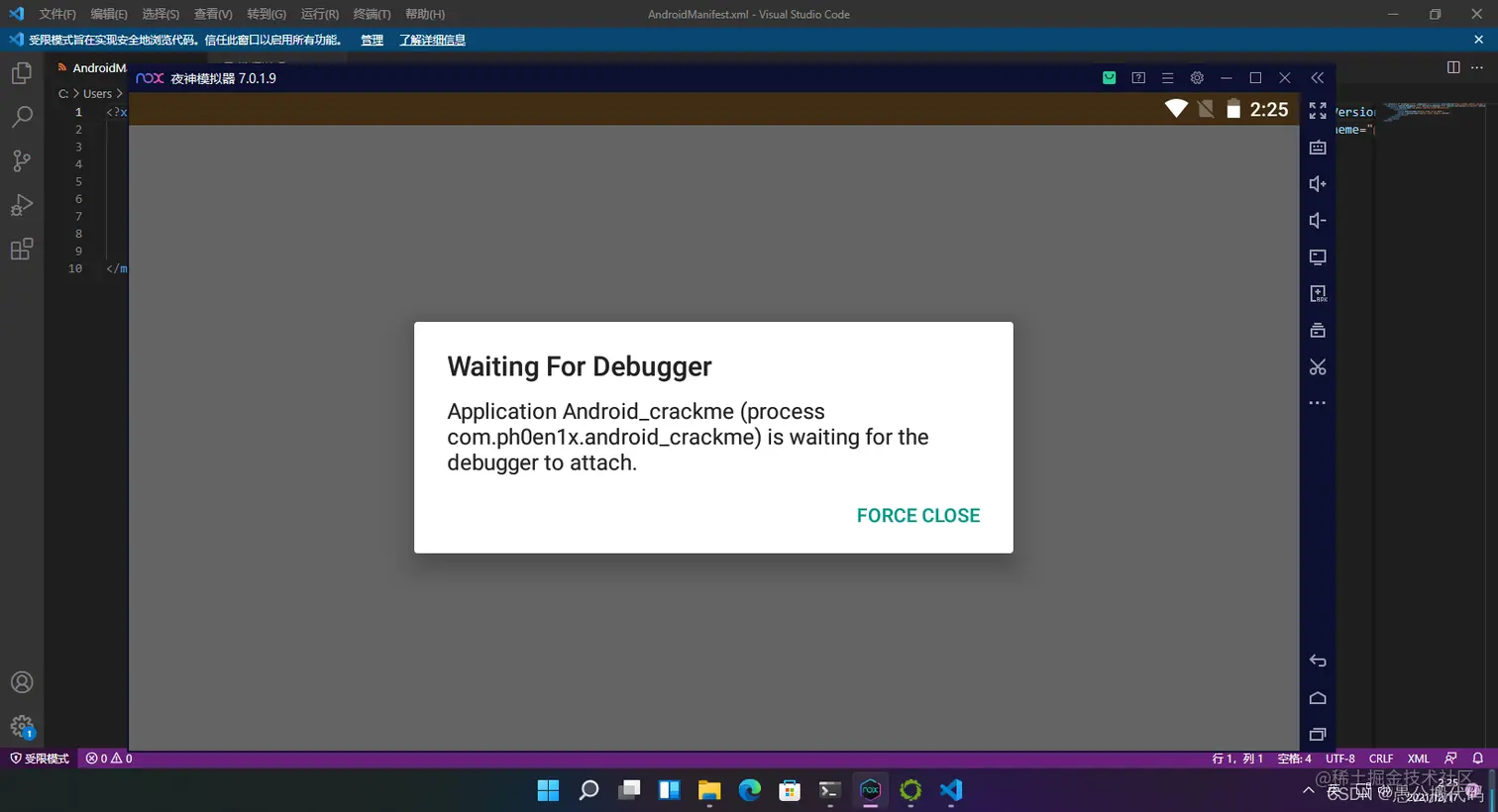Open the Nox emulator settings gear
This screenshot has width=1498, height=812.
coord(1197,78)
